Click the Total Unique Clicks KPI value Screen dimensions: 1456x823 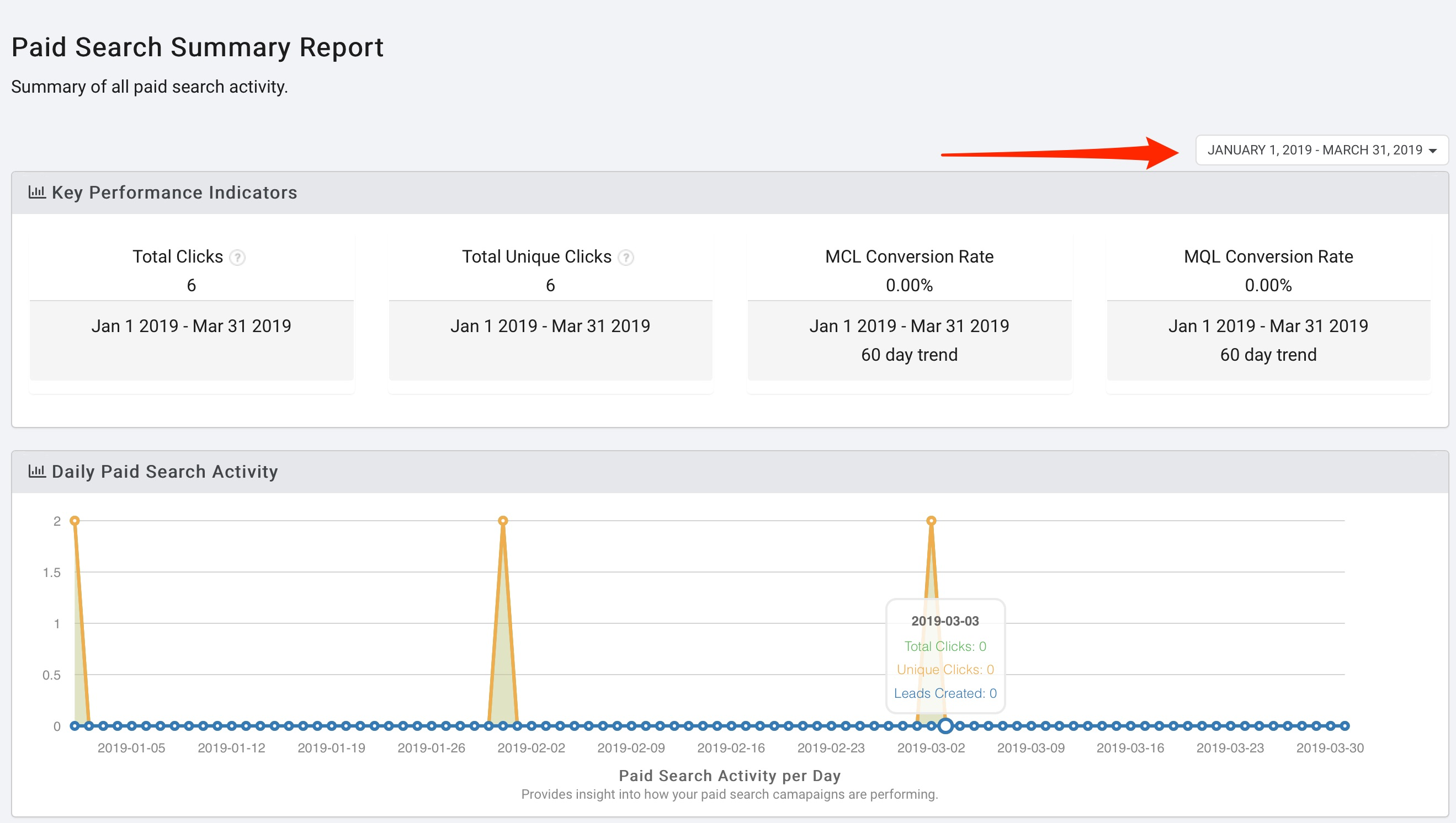(x=550, y=285)
